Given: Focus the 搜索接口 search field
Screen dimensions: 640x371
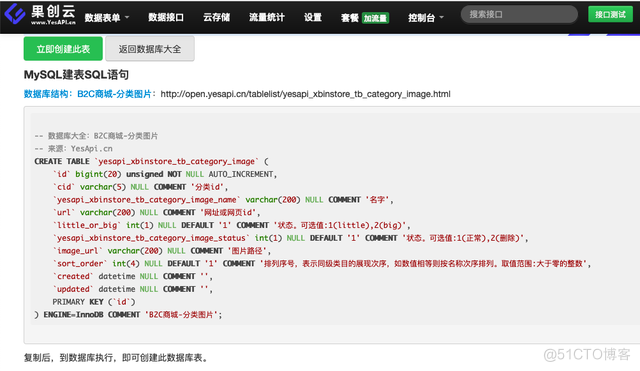Looking at the screenshot, I should point(519,15).
